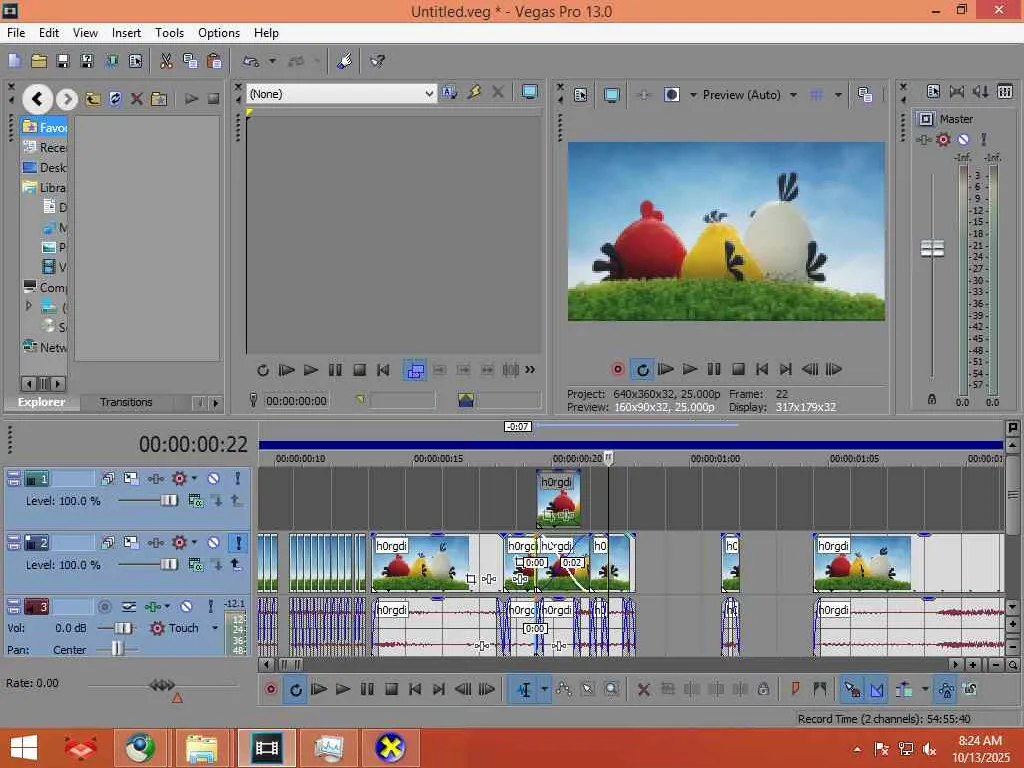The width and height of the screenshot is (1024, 768).
Task: Toggle solo on video track 2
Action: pos(238,543)
